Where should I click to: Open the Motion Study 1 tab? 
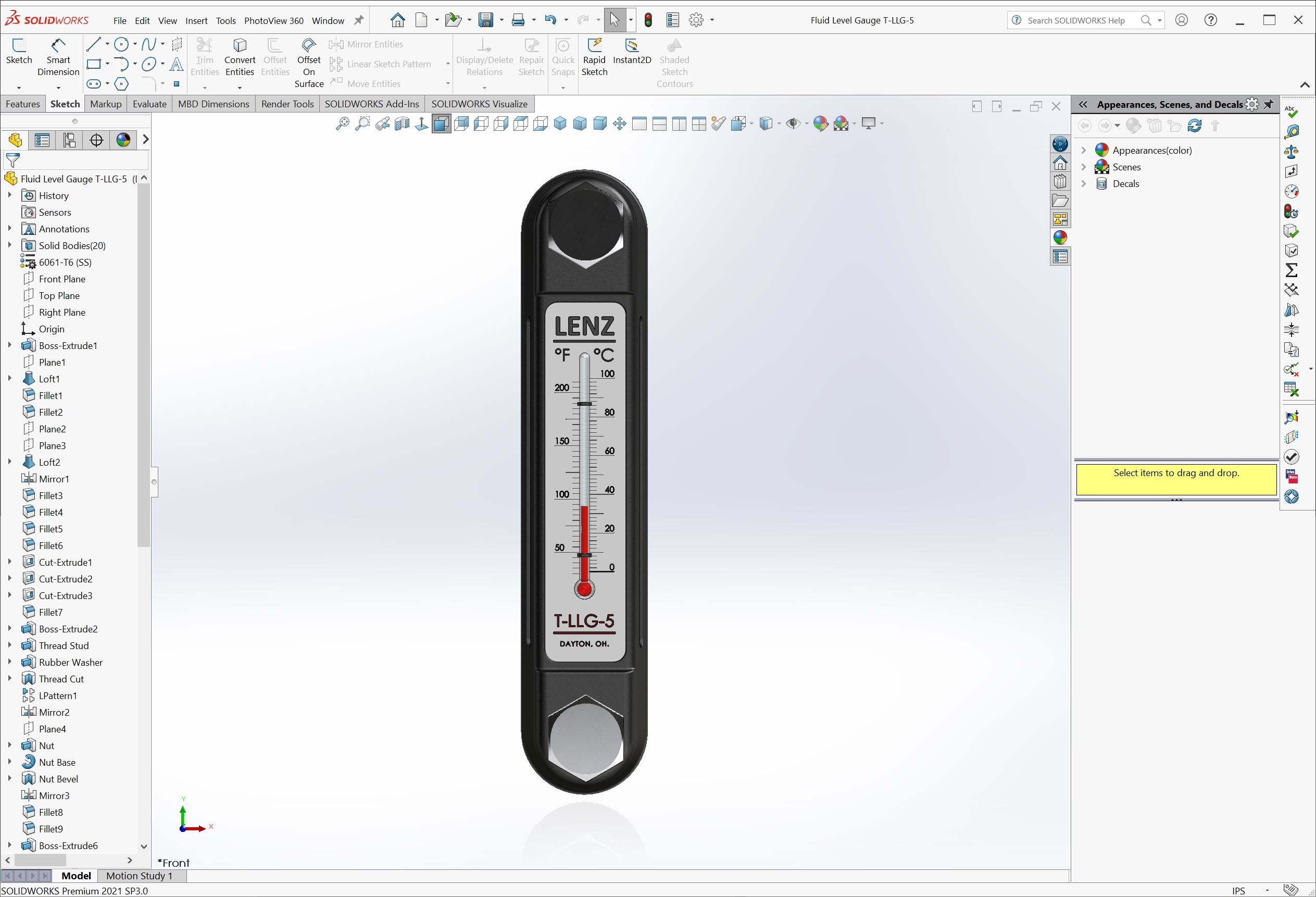tap(139, 876)
